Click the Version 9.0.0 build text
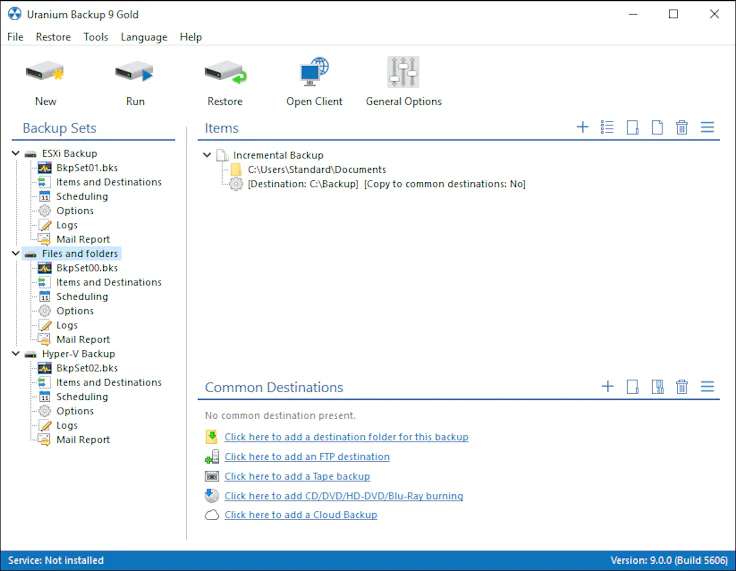The image size is (736, 571). point(669,560)
